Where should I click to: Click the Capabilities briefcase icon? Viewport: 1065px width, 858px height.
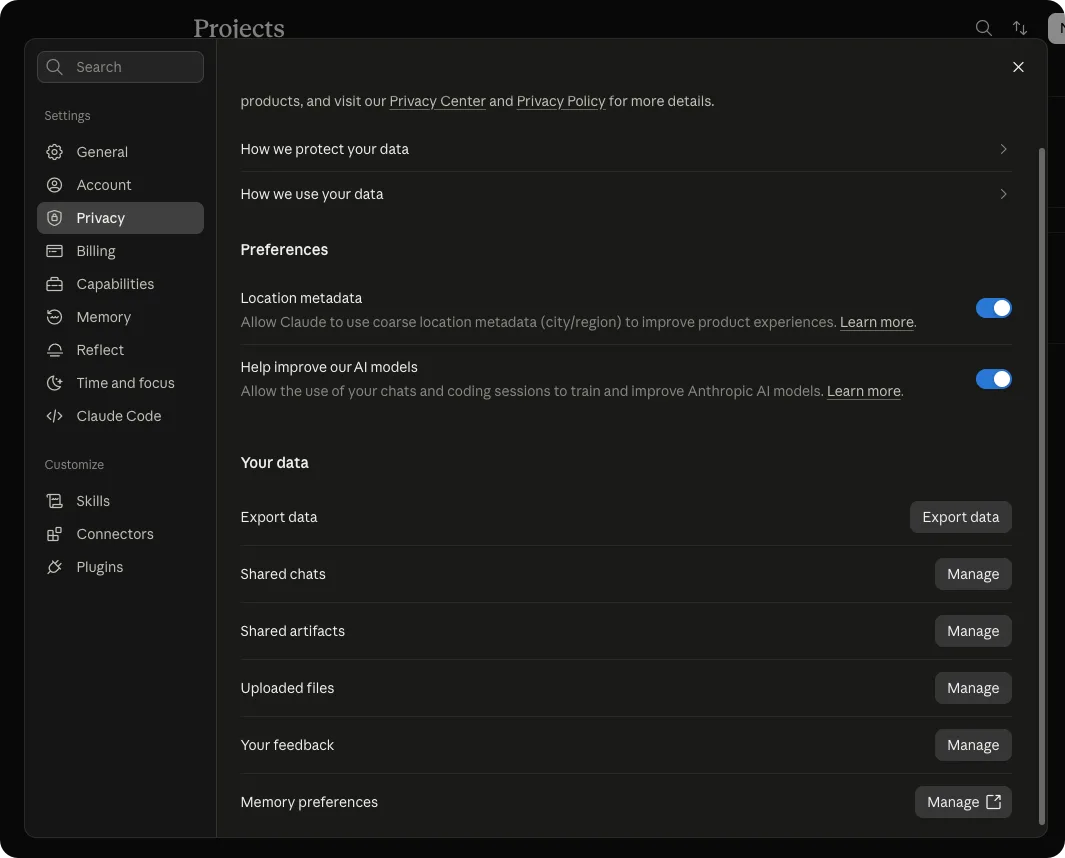(x=54, y=284)
